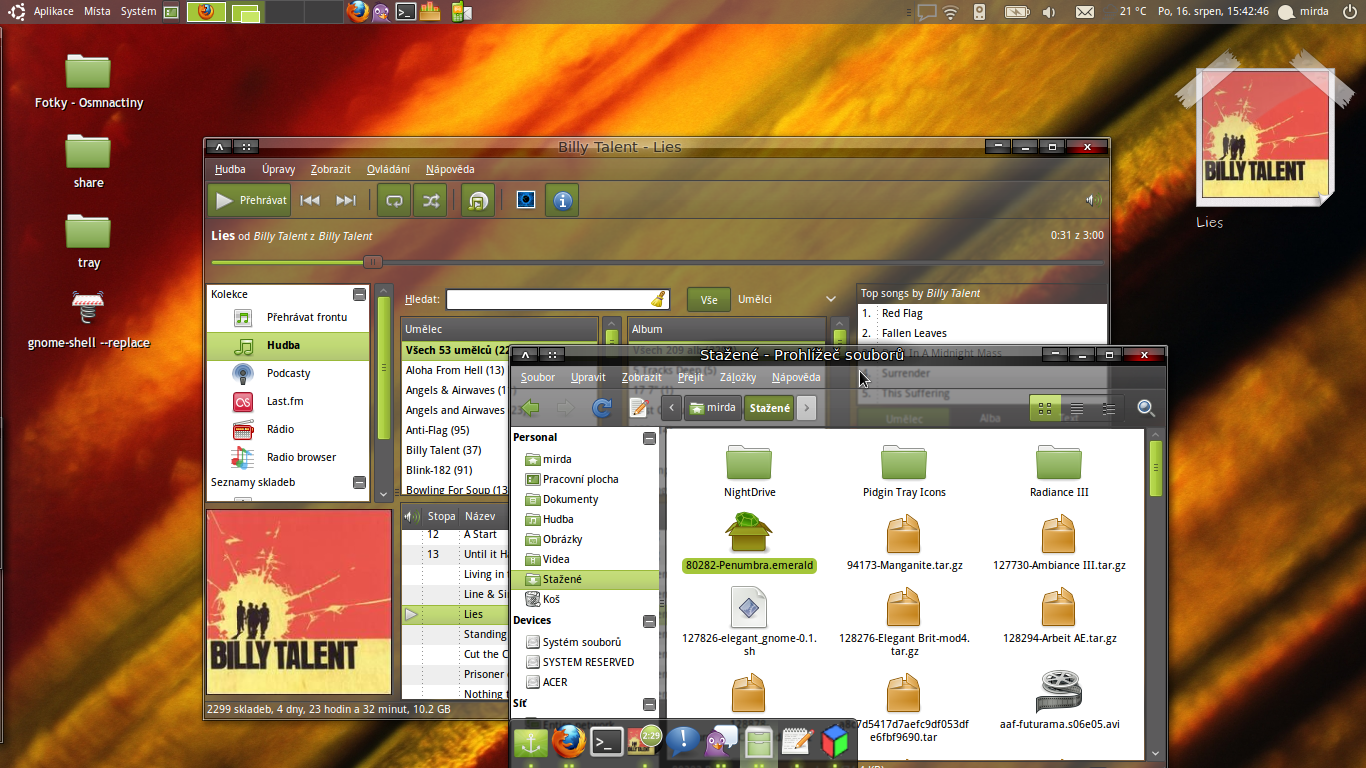Open Pracovní plocha in file sidebar

tap(585, 479)
